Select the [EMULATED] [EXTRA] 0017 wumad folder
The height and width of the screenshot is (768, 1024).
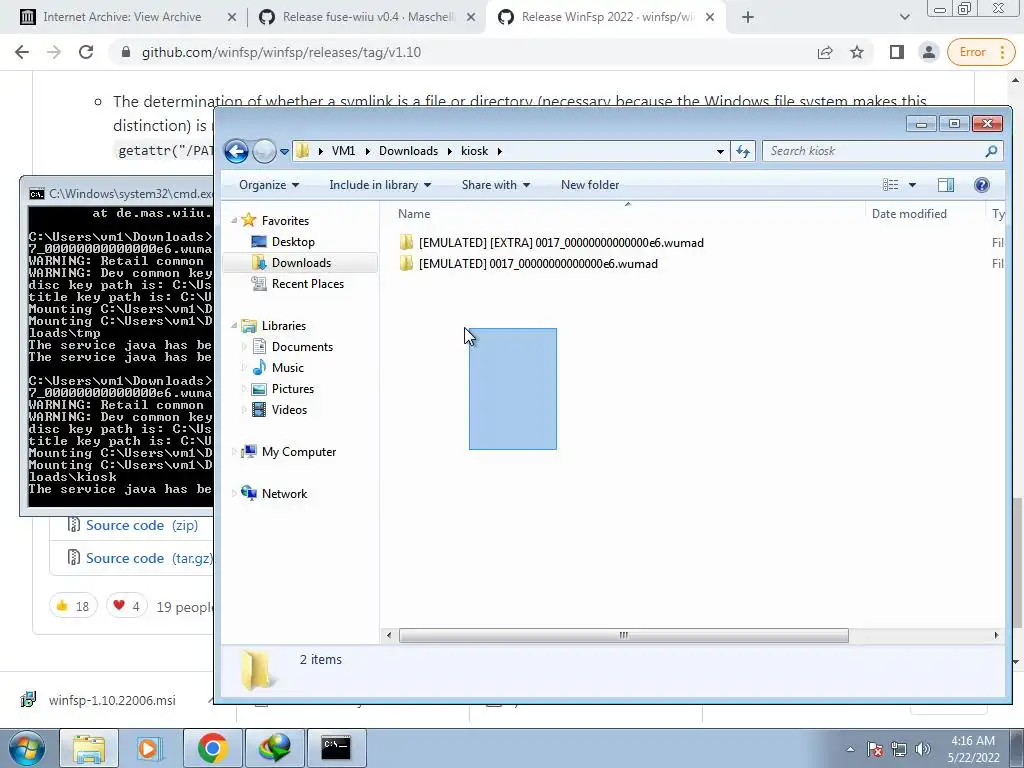[561, 243]
